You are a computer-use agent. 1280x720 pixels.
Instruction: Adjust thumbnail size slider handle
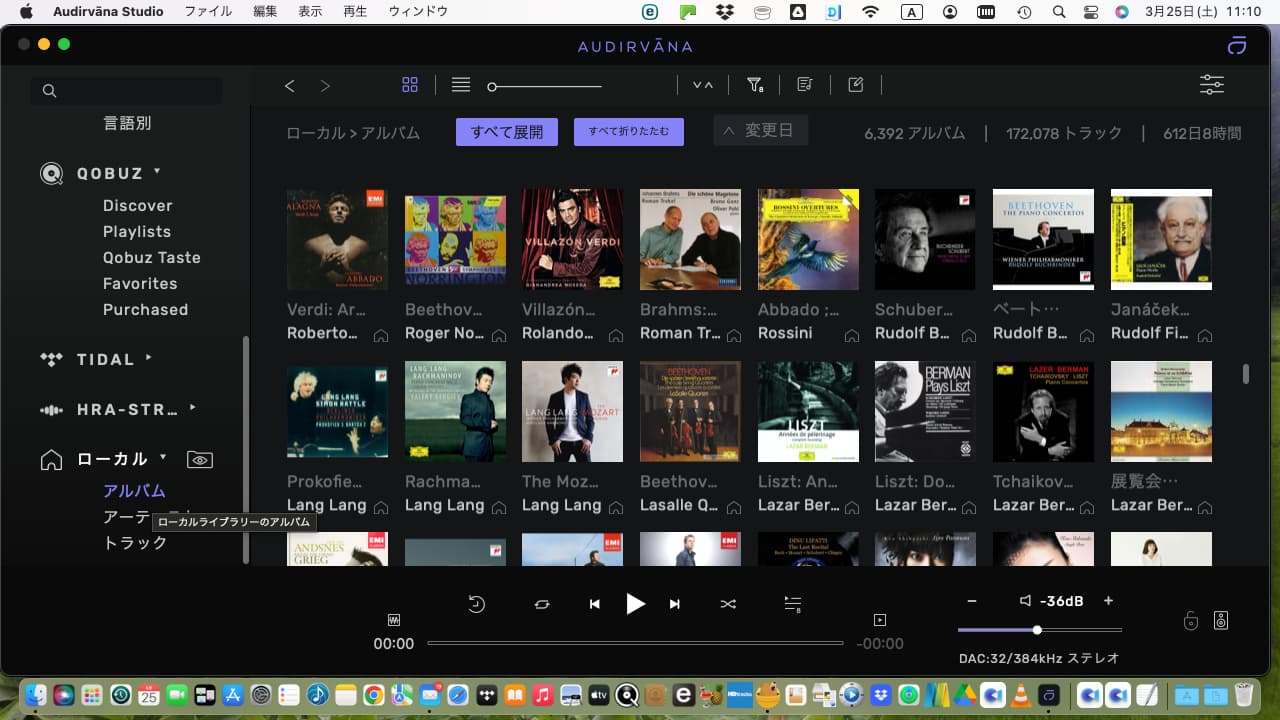click(x=492, y=87)
